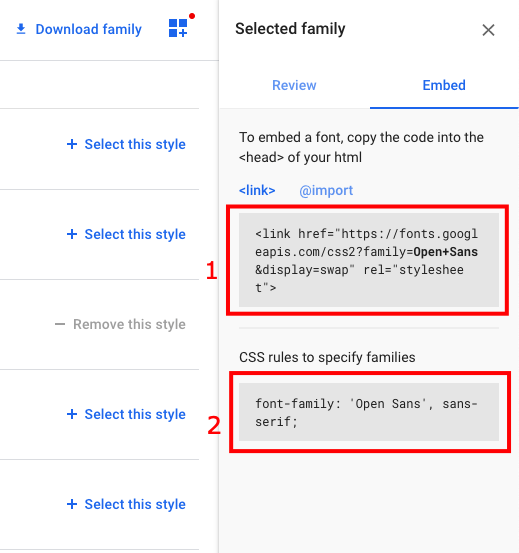Click plus icon of bottommost Select this style
Image resolution: width=519 pixels, height=553 pixels.
tap(72, 504)
